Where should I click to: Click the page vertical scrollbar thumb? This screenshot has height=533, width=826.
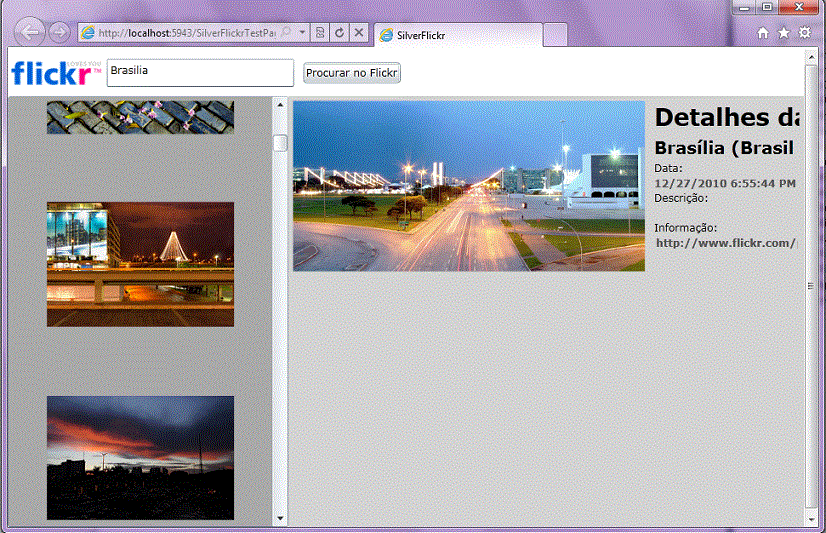pyautogui.click(x=811, y=286)
